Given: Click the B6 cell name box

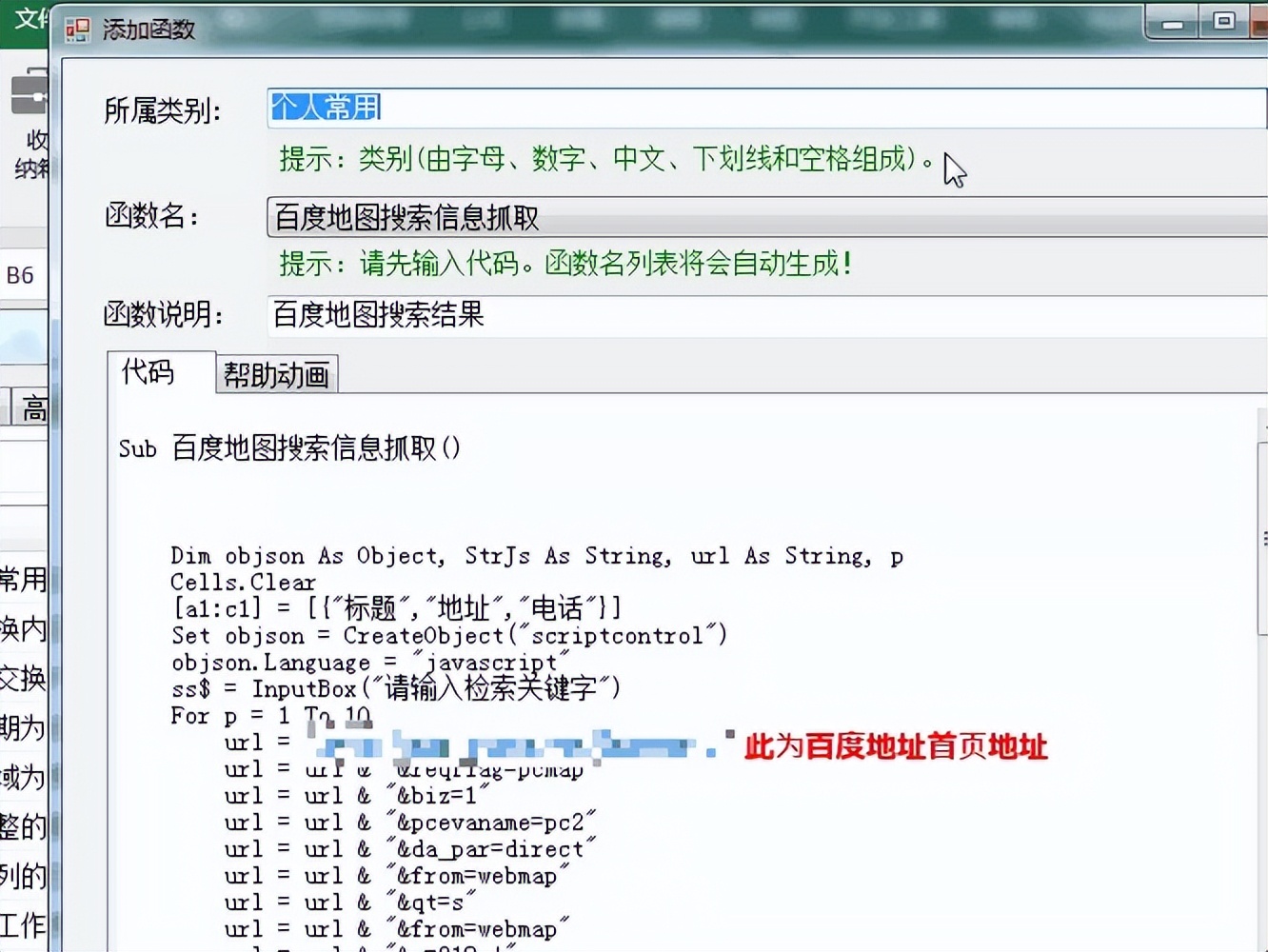Looking at the screenshot, I should [x=23, y=275].
